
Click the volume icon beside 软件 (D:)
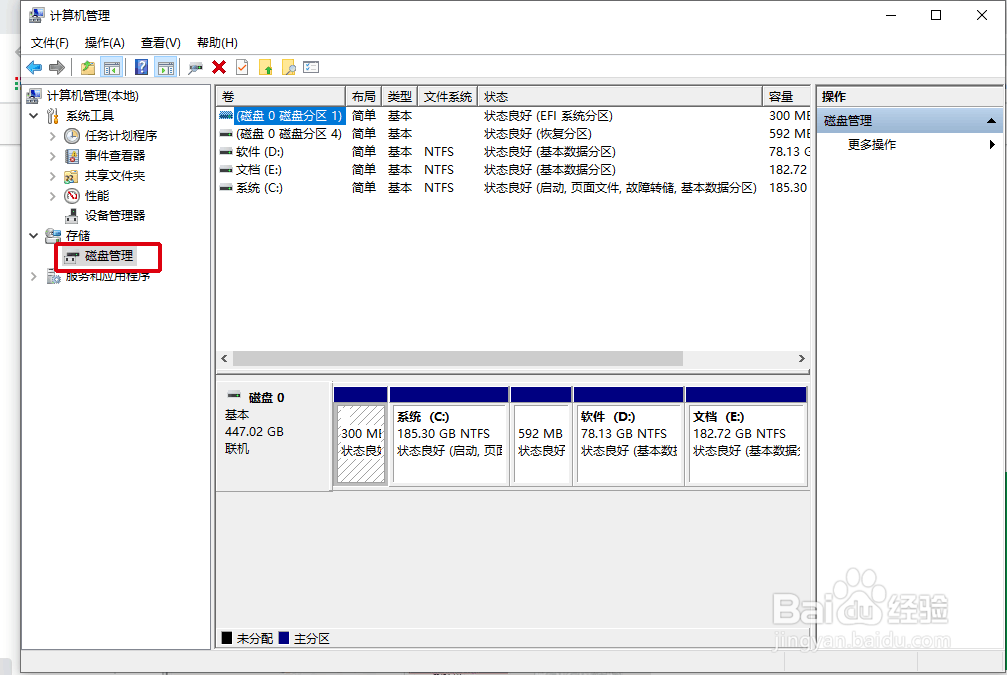point(225,152)
